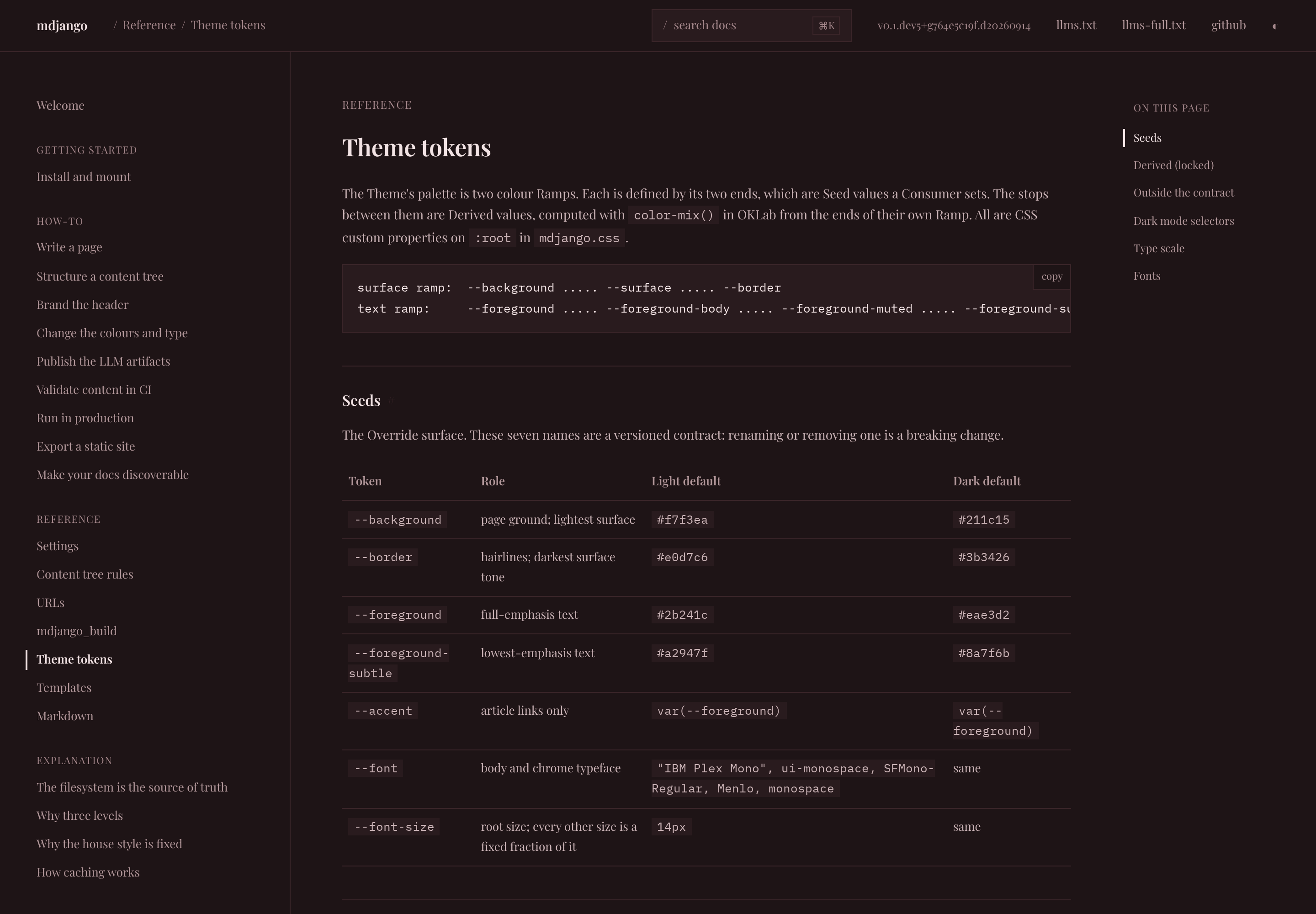Click the #2b241c light default value
This screenshot has width=1316, height=914.
point(682,615)
